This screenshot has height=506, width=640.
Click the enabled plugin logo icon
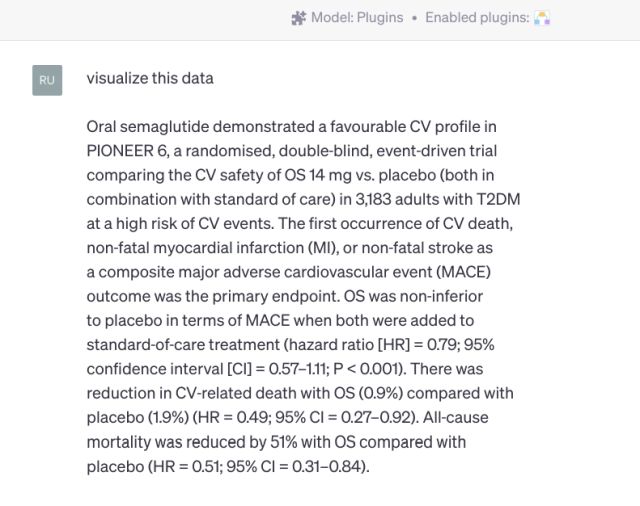click(542, 18)
